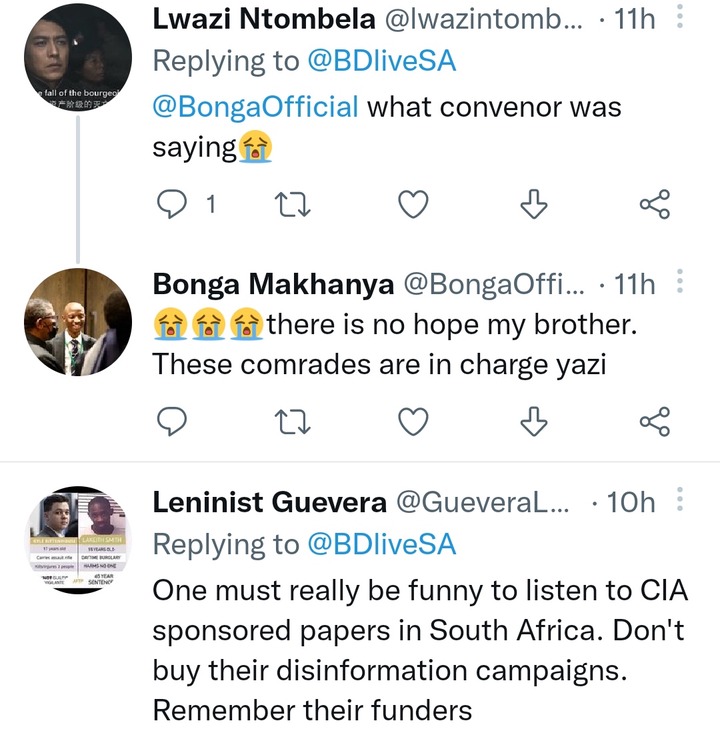This screenshot has width=720, height=729.
Task: Open @BDliveSA link in Leninist Guevera's reply
Action: [x=382, y=544]
